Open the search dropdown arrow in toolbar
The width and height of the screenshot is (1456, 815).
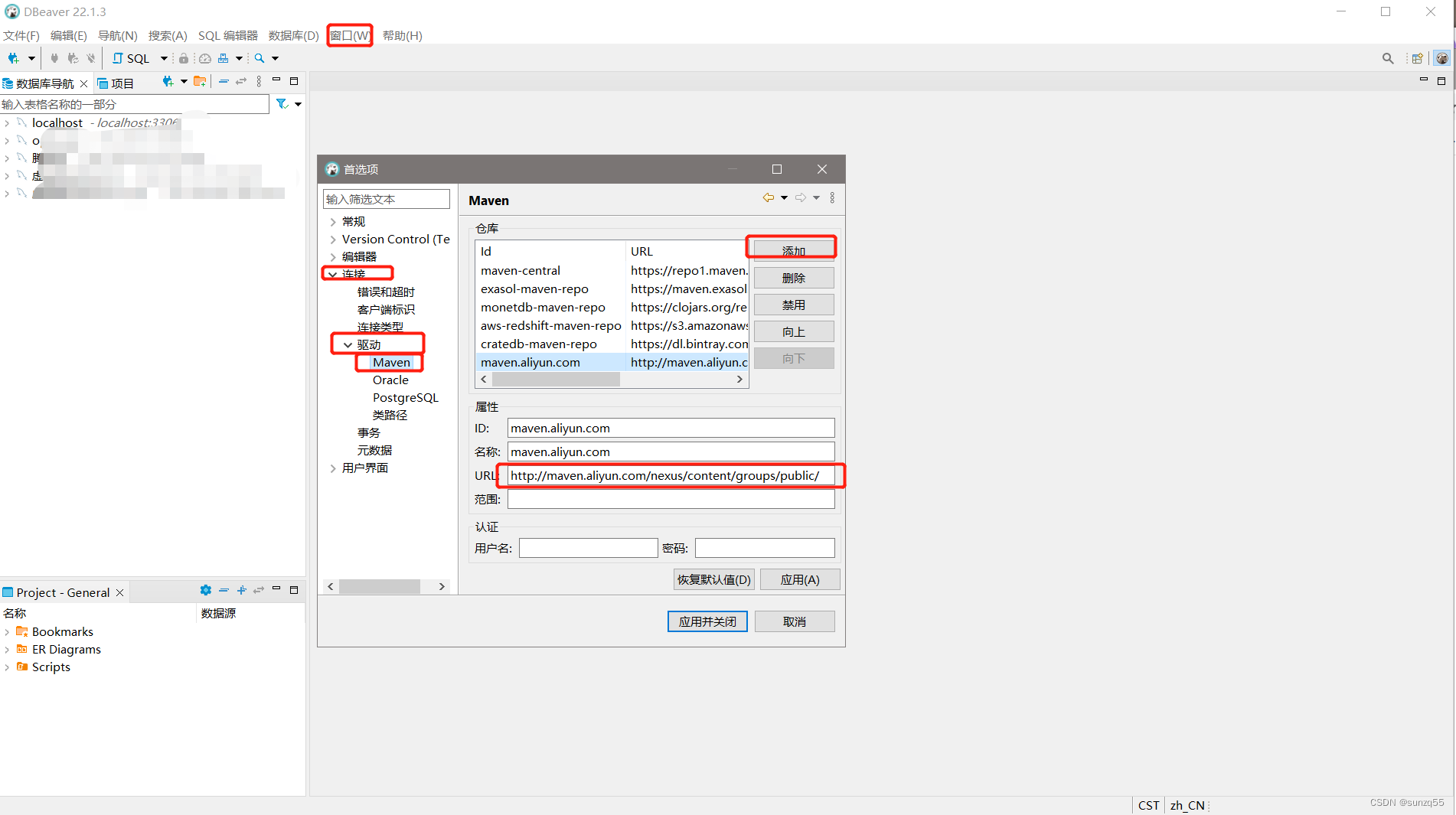tap(275, 58)
